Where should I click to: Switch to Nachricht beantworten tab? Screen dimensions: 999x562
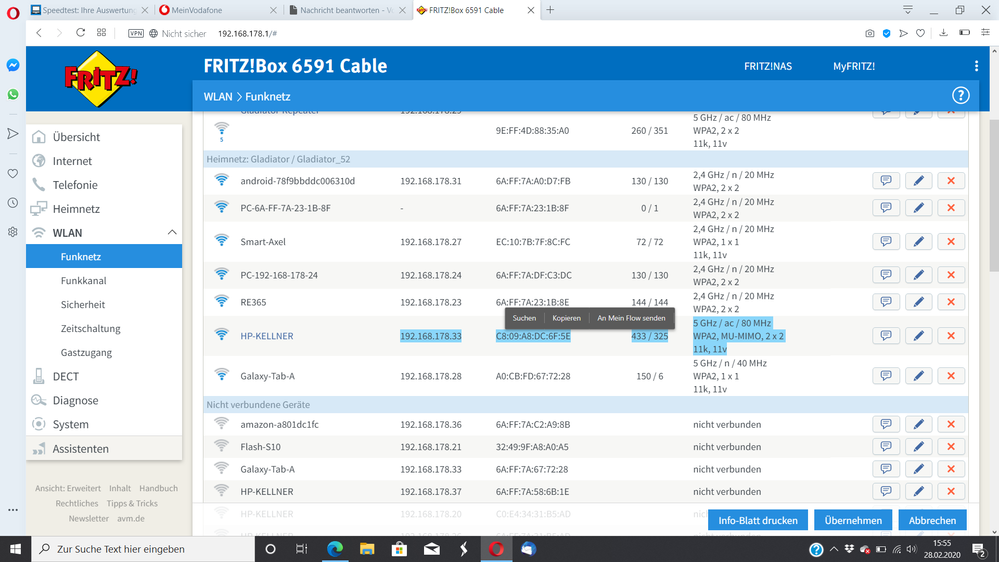[347, 10]
